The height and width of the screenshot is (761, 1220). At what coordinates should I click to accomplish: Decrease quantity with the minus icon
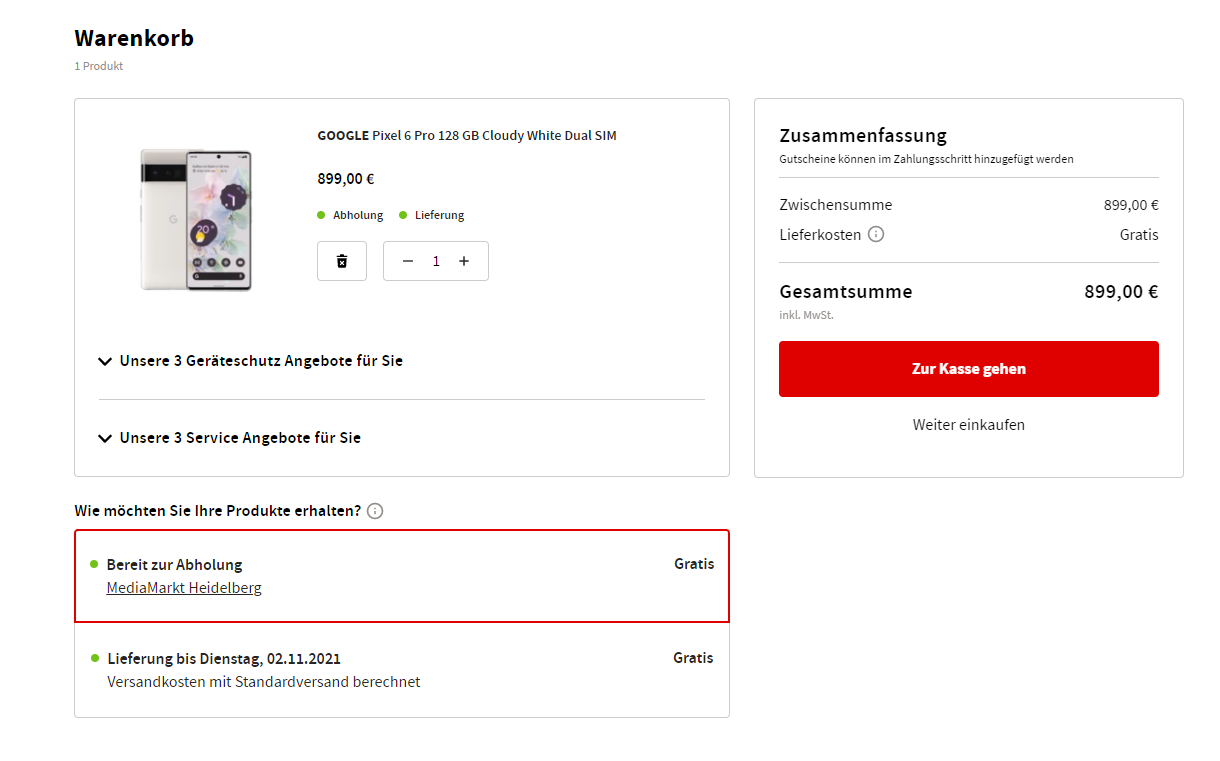tap(407, 261)
